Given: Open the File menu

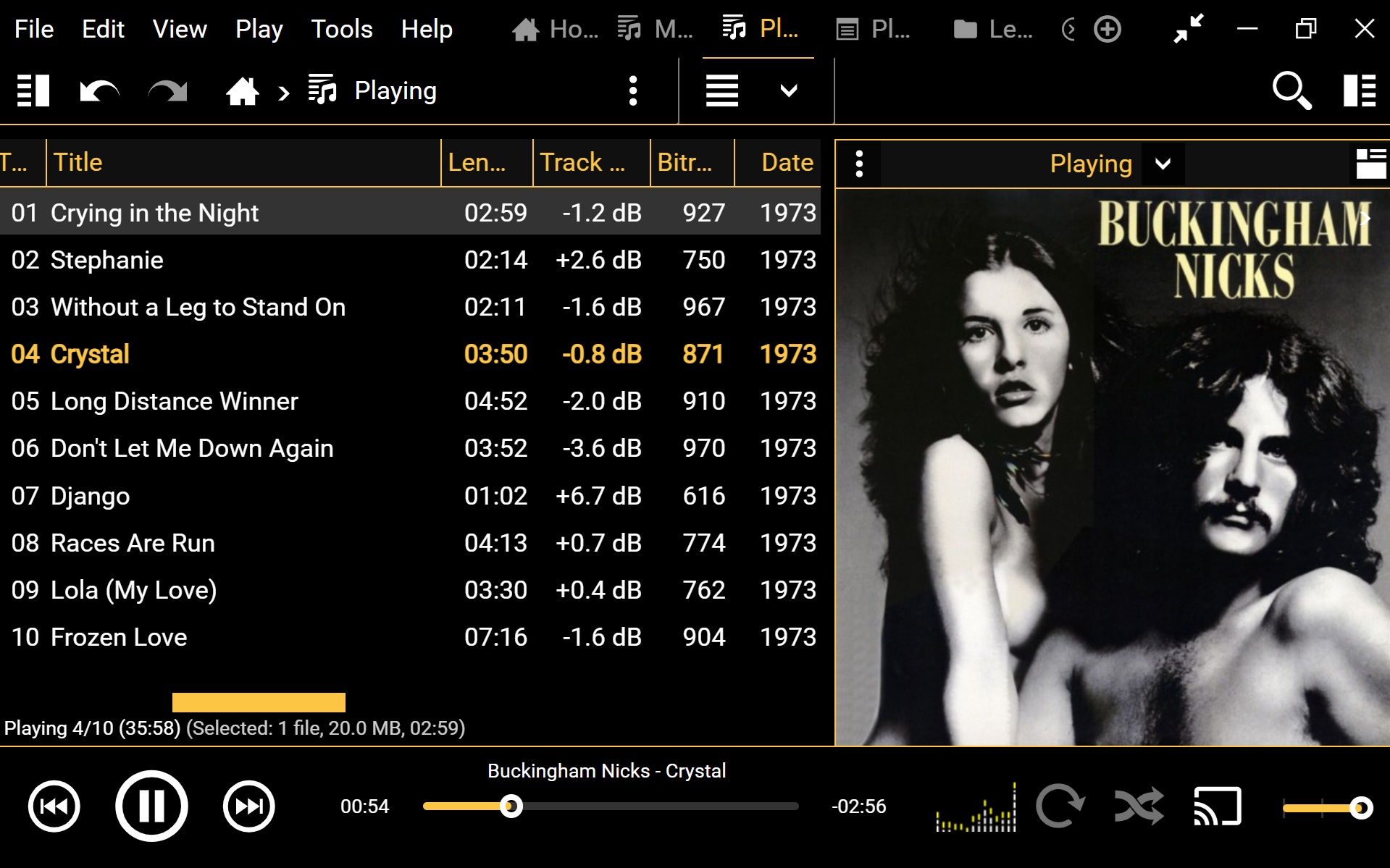Looking at the screenshot, I should (34, 29).
